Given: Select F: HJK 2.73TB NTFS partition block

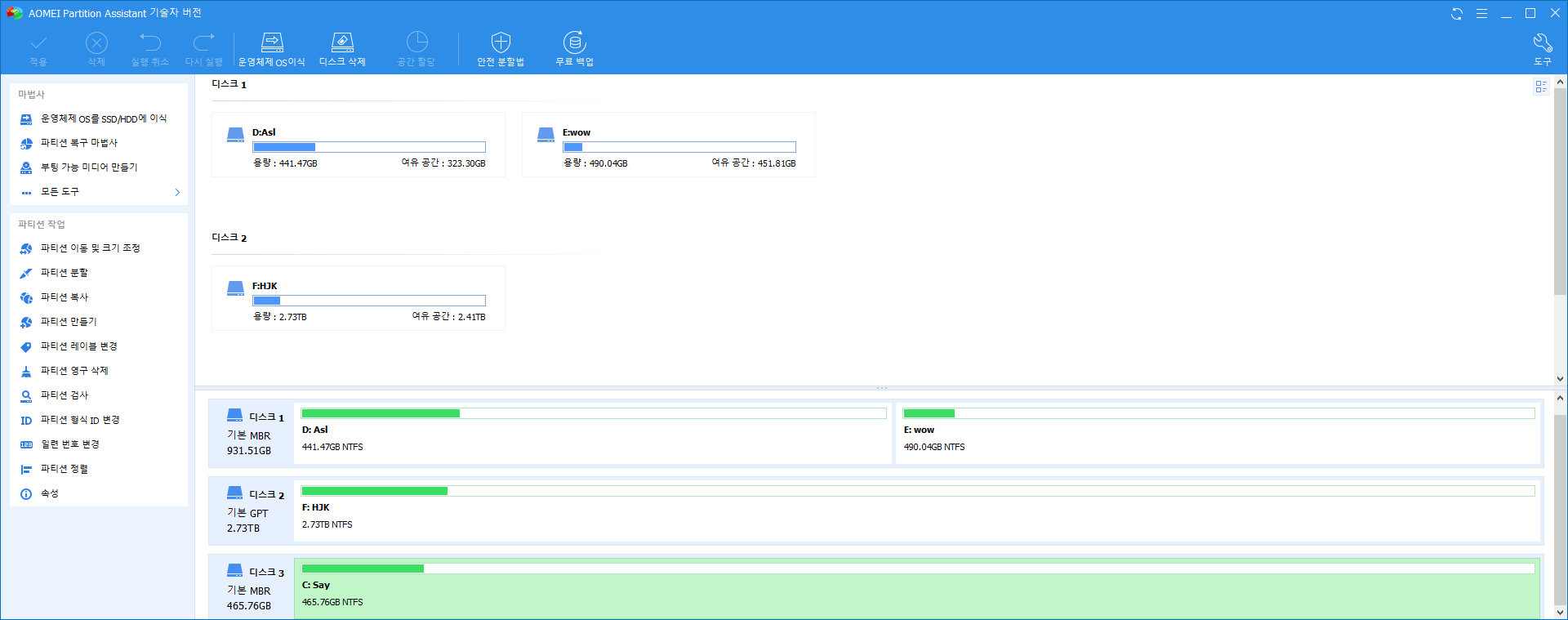Looking at the screenshot, I should (918, 511).
